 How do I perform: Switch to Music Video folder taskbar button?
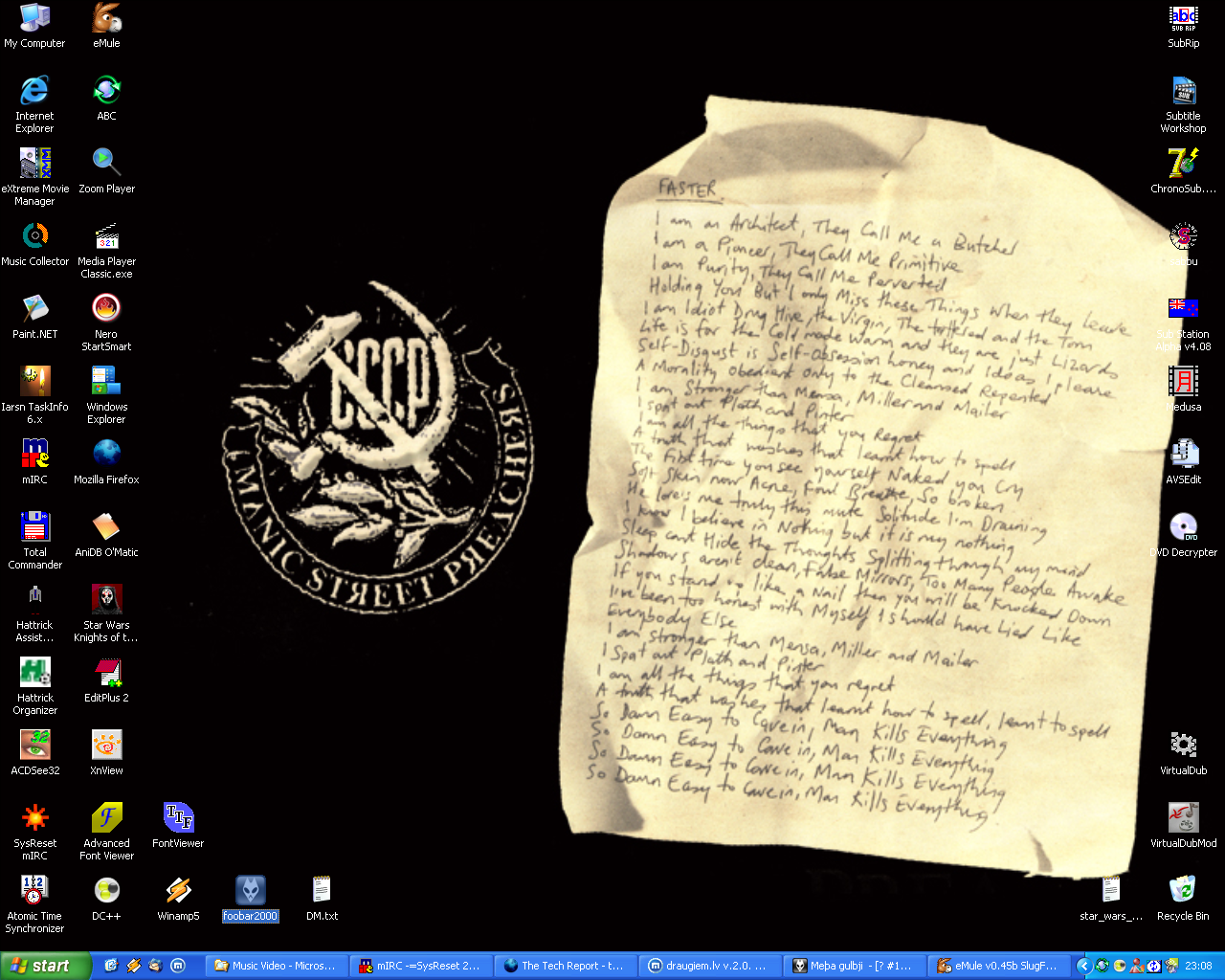click(275, 966)
